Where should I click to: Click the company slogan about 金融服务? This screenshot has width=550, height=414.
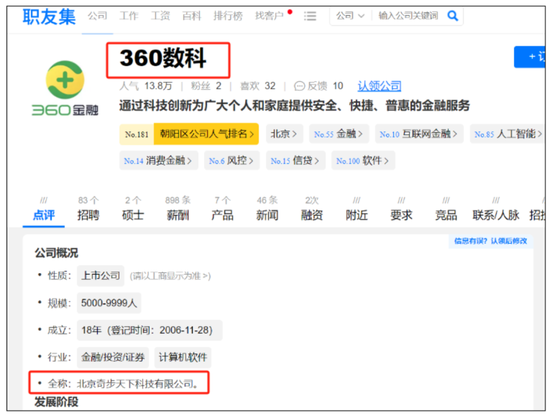[294, 106]
